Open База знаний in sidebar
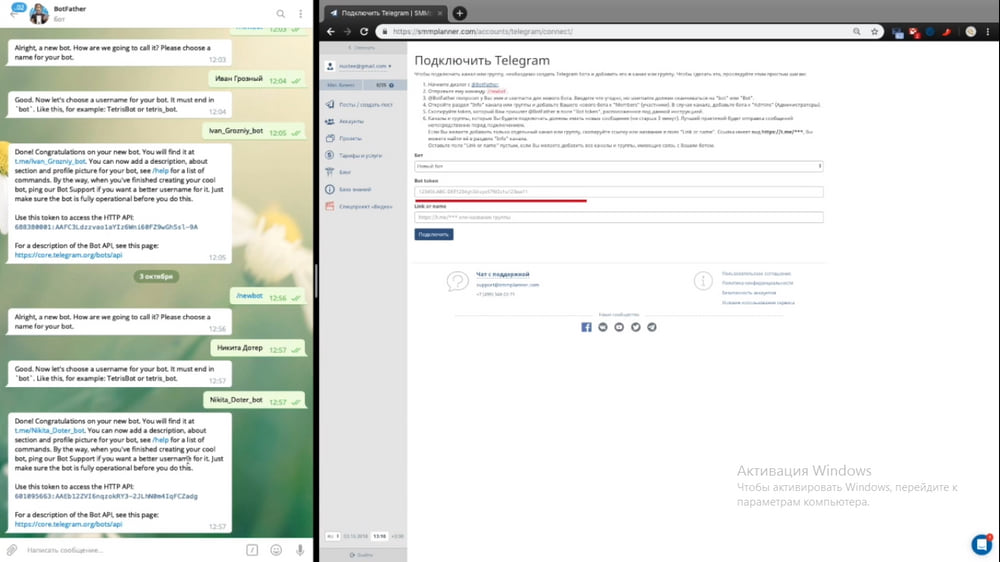This screenshot has height=562, width=1000. click(355, 189)
